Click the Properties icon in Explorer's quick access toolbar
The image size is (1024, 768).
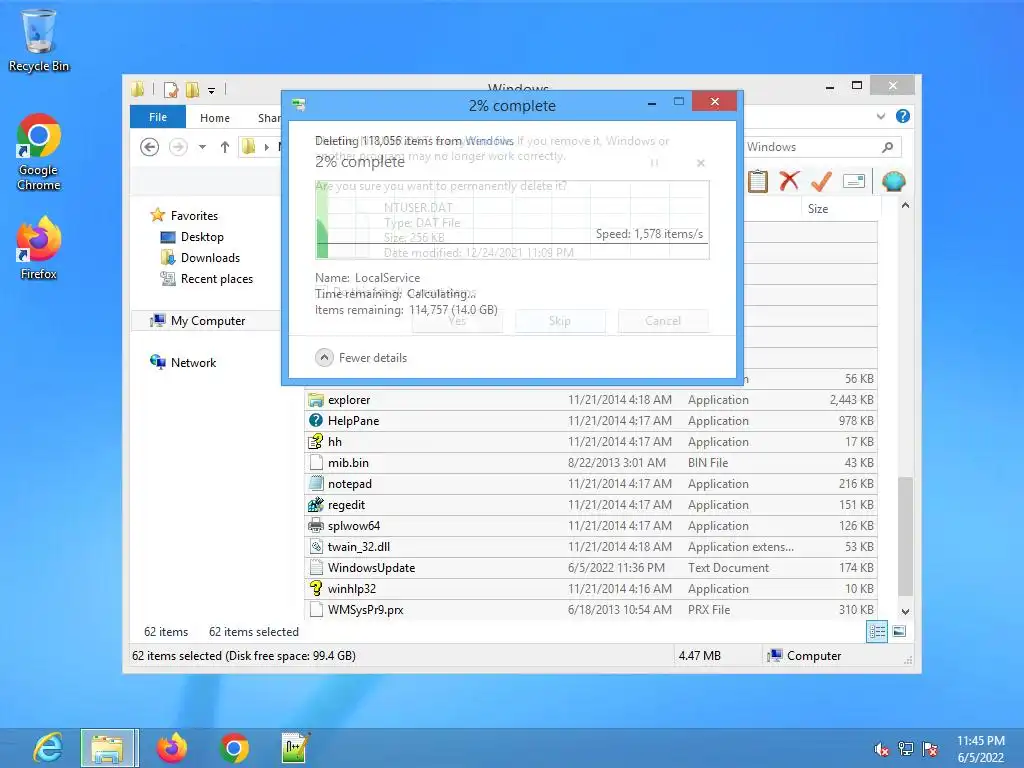click(170, 89)
